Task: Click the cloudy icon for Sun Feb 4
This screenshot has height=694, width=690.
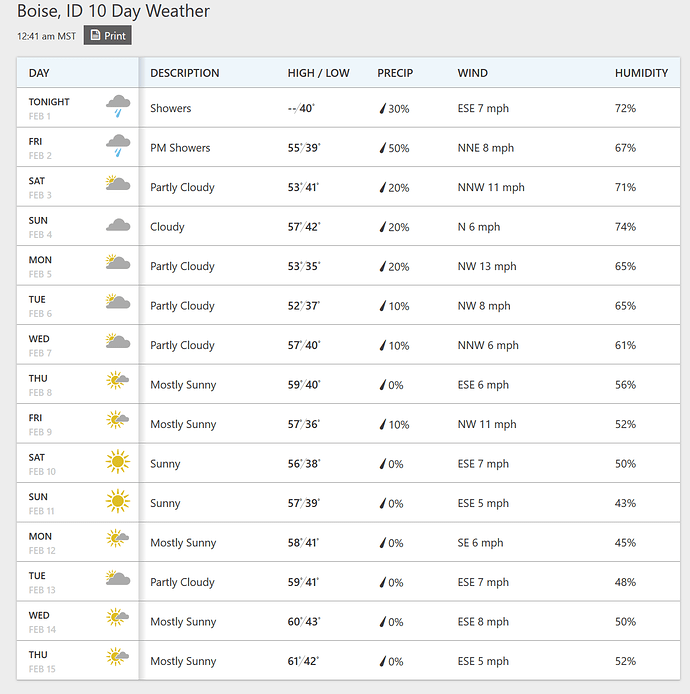Action: tap(118, 226)
